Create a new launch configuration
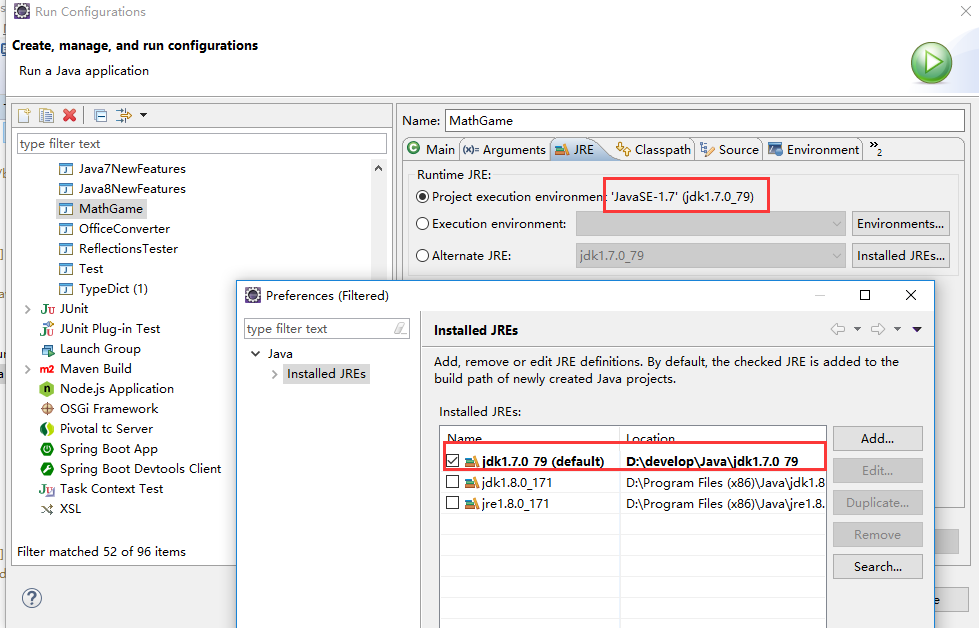This screenshot has height=628, width=979. coord(23,115)
